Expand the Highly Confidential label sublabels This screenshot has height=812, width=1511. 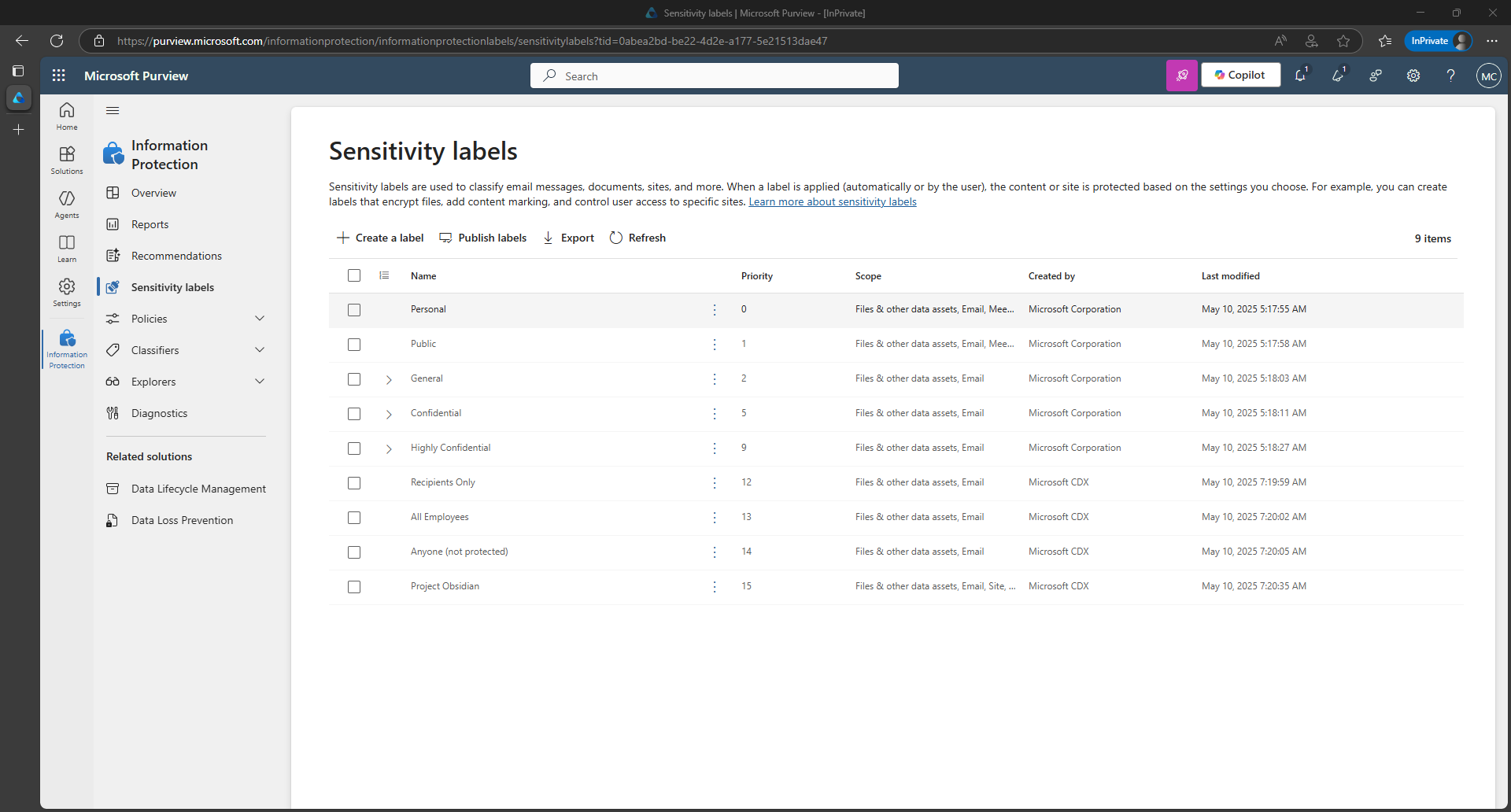[x=389, y=449]
